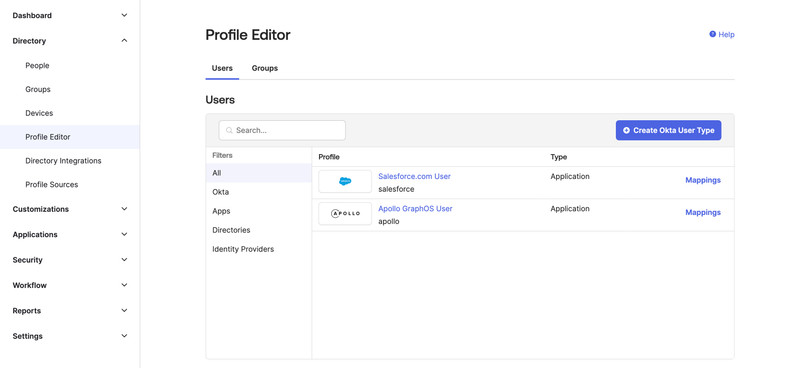Click Application type in Salesforce row
Viewport: 800px width, 368px height.
click(570, 176)
